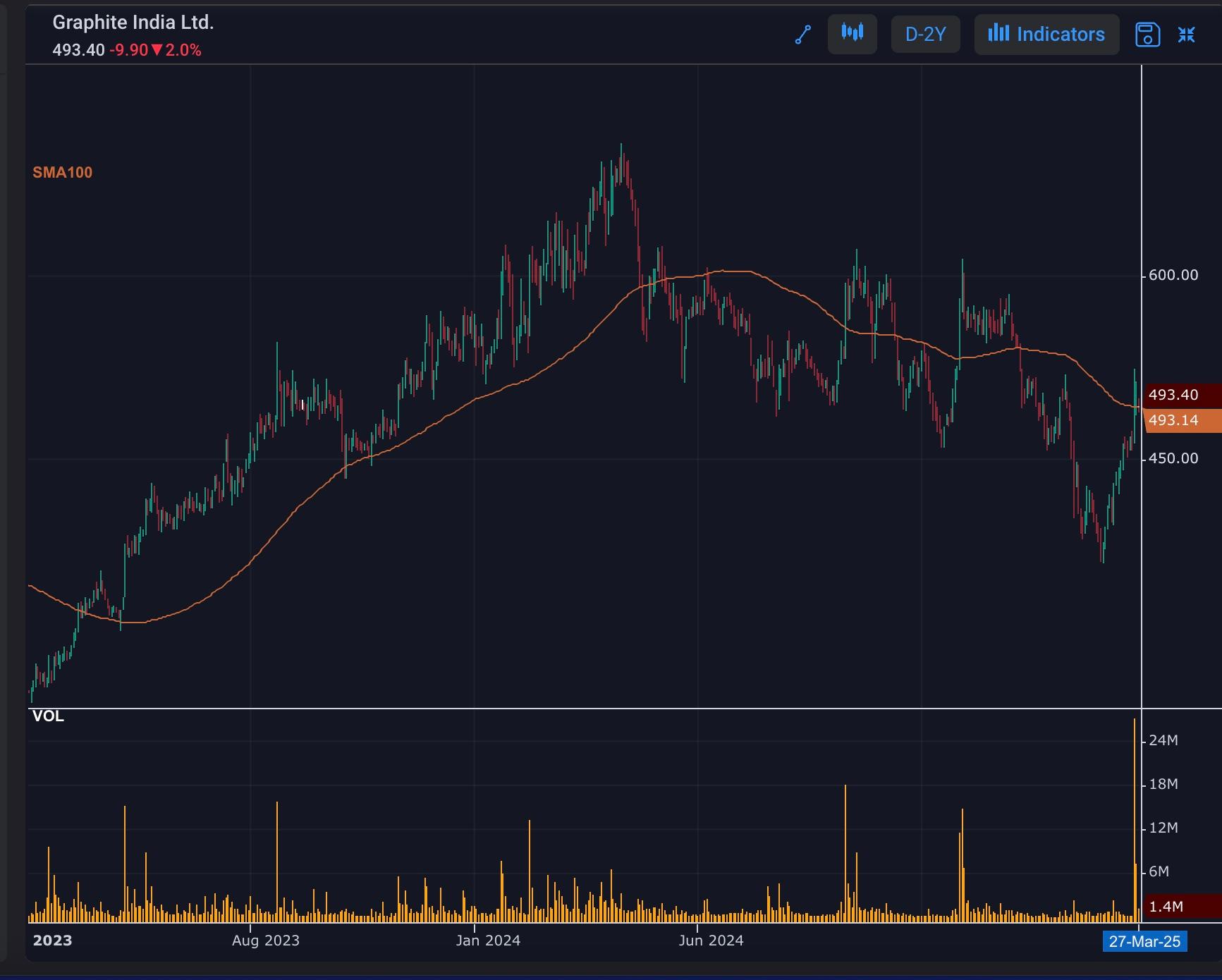Click the 27-Mar-25 date marker
Screen dimensions: 1222x980
coord(1144,941)
